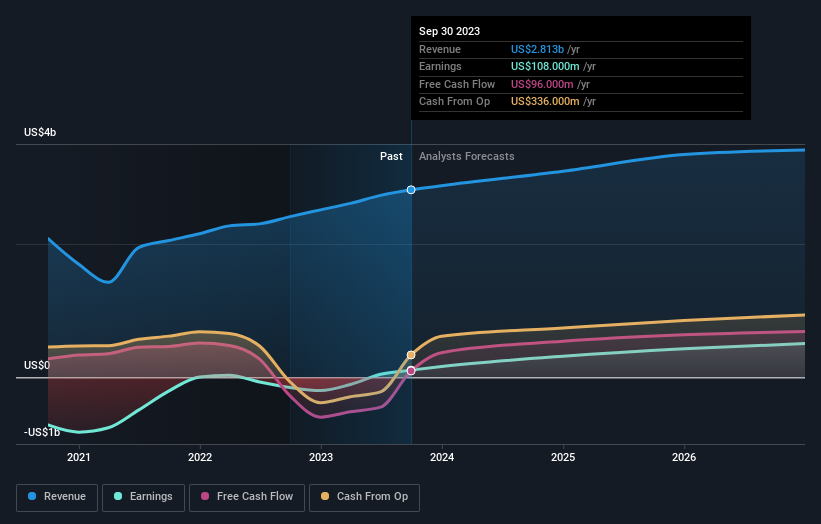
Task: Click the Sep 30 2023 tooltip date
Action: (449, 31)
